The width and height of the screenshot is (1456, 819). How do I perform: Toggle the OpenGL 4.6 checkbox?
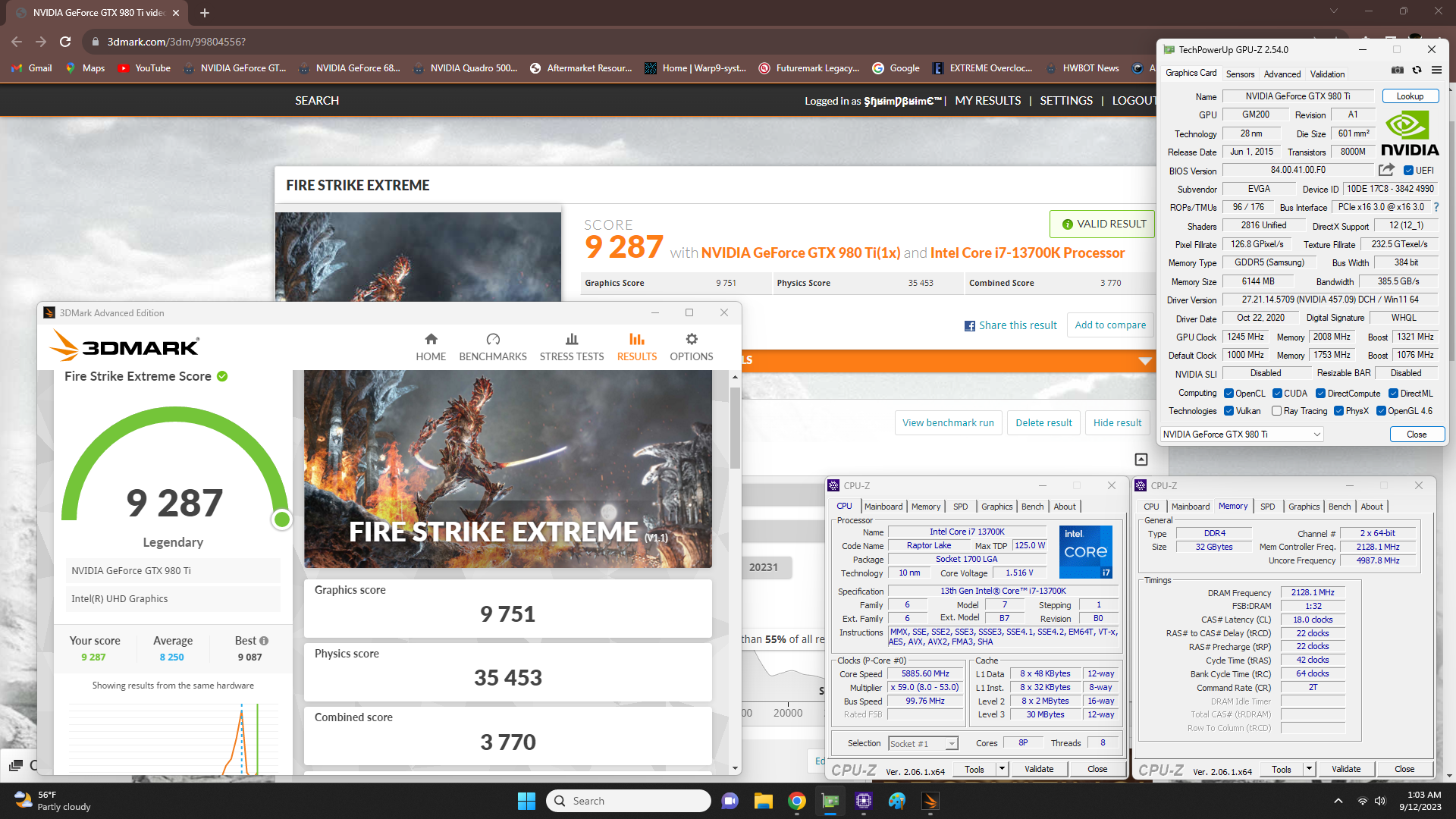pos(1381,411)
